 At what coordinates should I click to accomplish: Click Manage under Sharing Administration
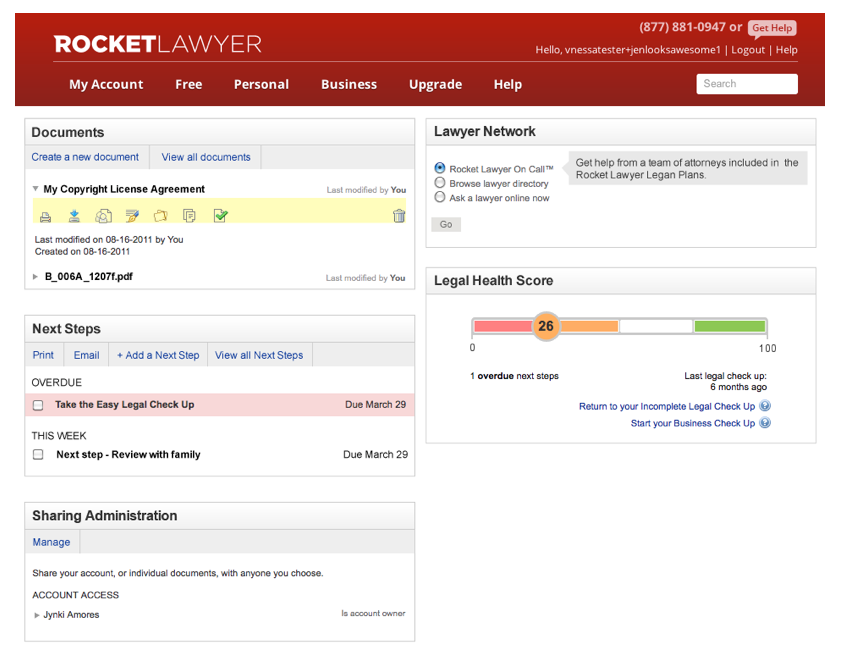(x=51, y=542)
